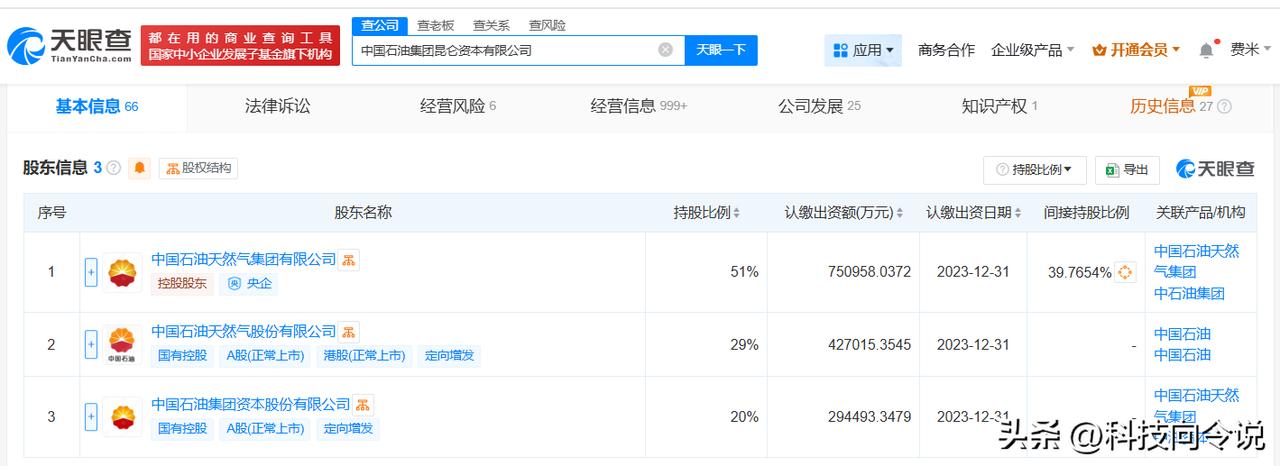Open the 开通会员 dropdown

[1136, 50]
